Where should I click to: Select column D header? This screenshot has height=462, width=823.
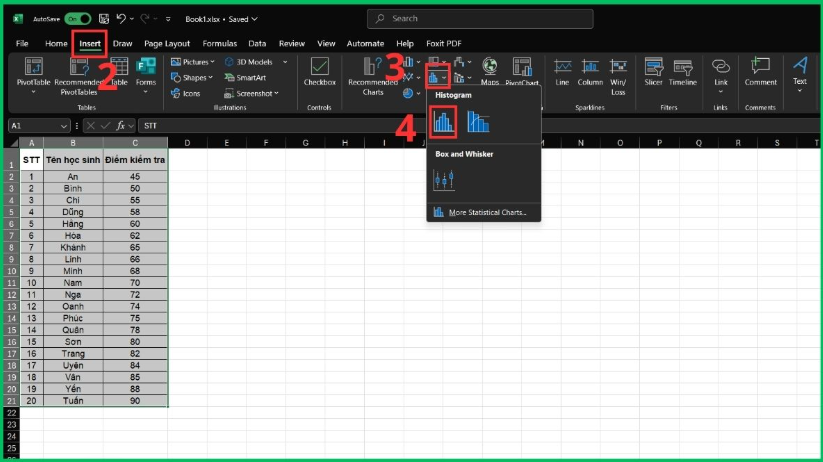pyautogui.click(x=187, y=143)
